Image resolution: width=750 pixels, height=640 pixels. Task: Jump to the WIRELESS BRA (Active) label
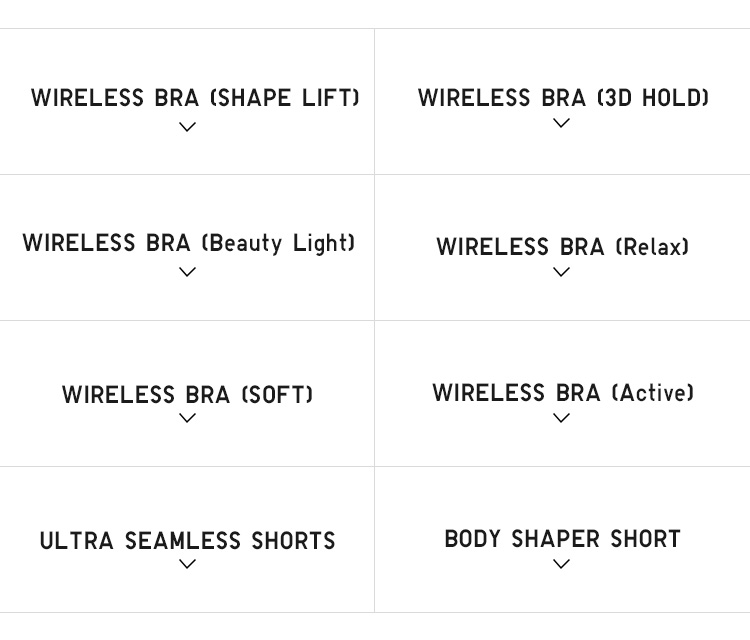562,393
